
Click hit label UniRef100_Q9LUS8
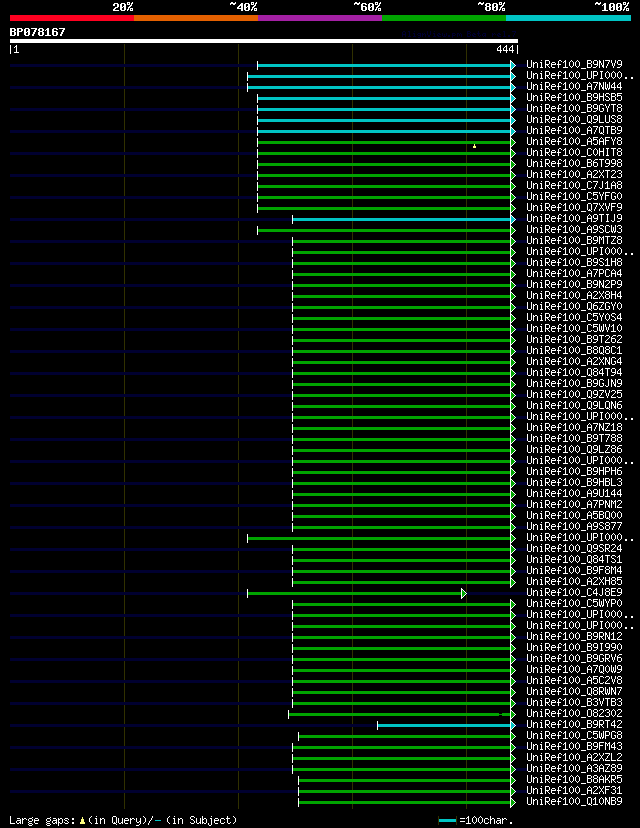point(574,119)
